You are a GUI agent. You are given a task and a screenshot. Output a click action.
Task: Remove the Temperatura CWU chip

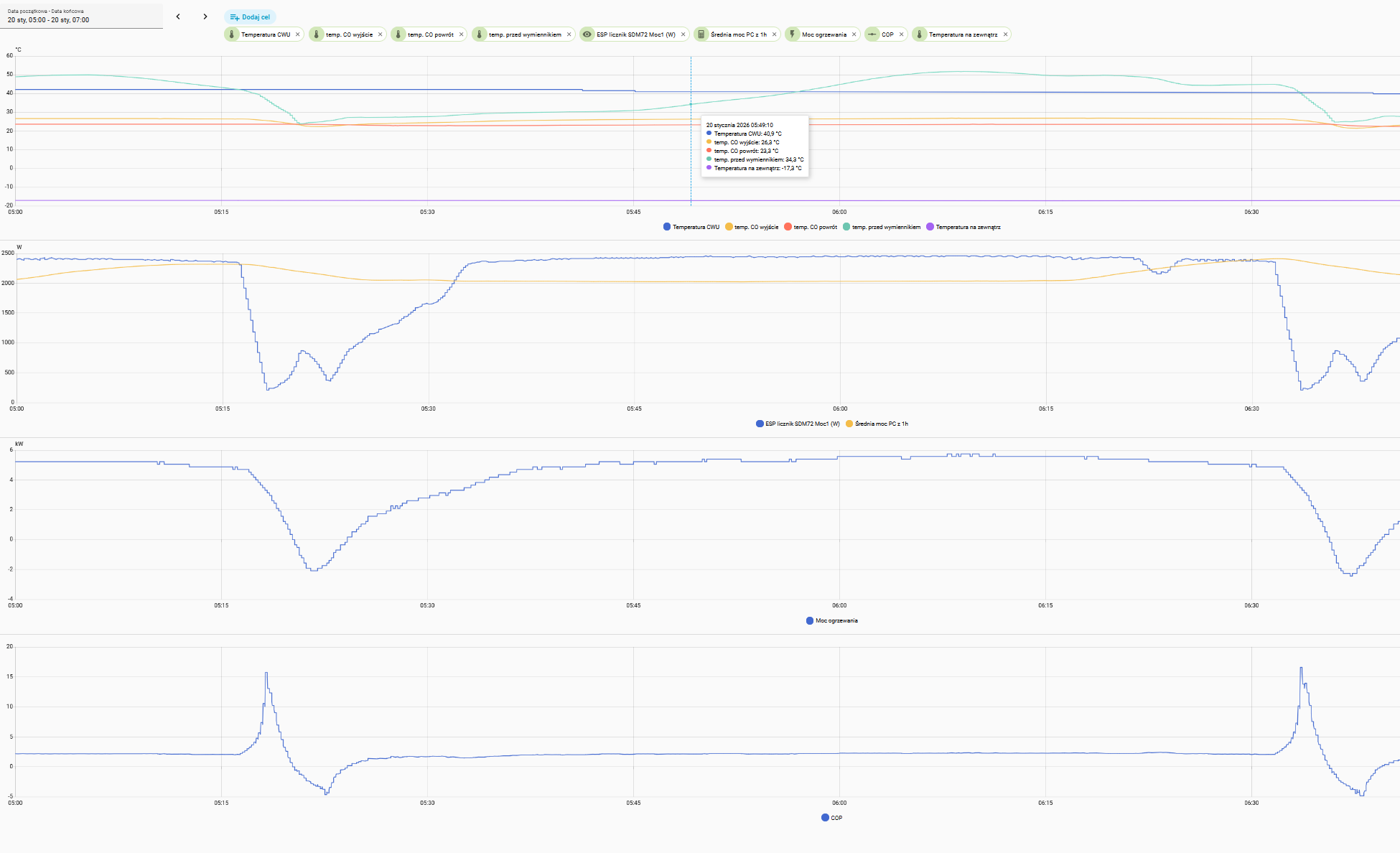click(298, 34)
